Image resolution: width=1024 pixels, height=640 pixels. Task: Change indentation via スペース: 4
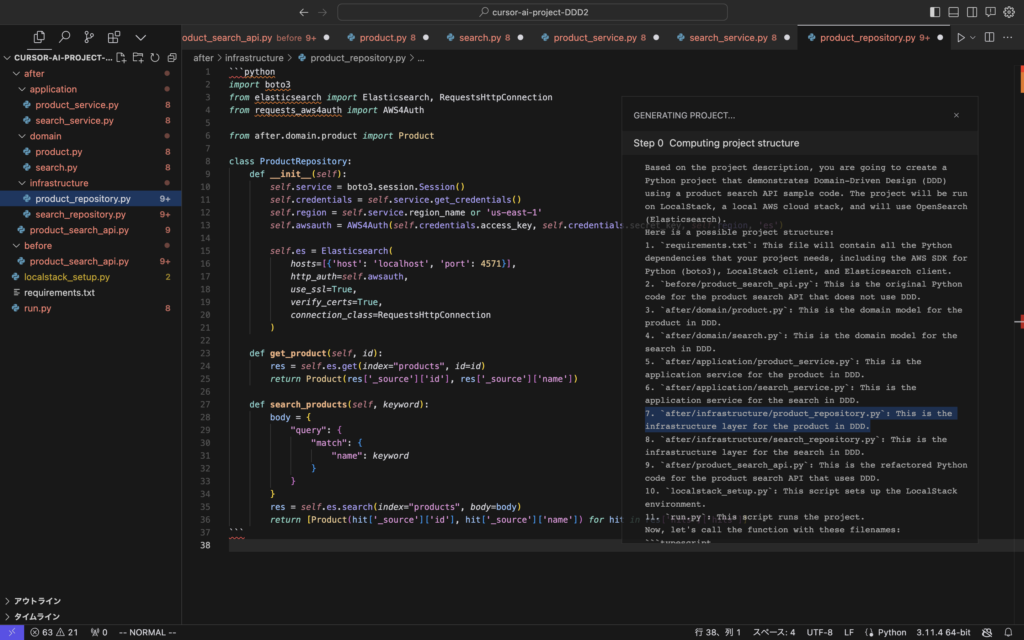point(774,632)
